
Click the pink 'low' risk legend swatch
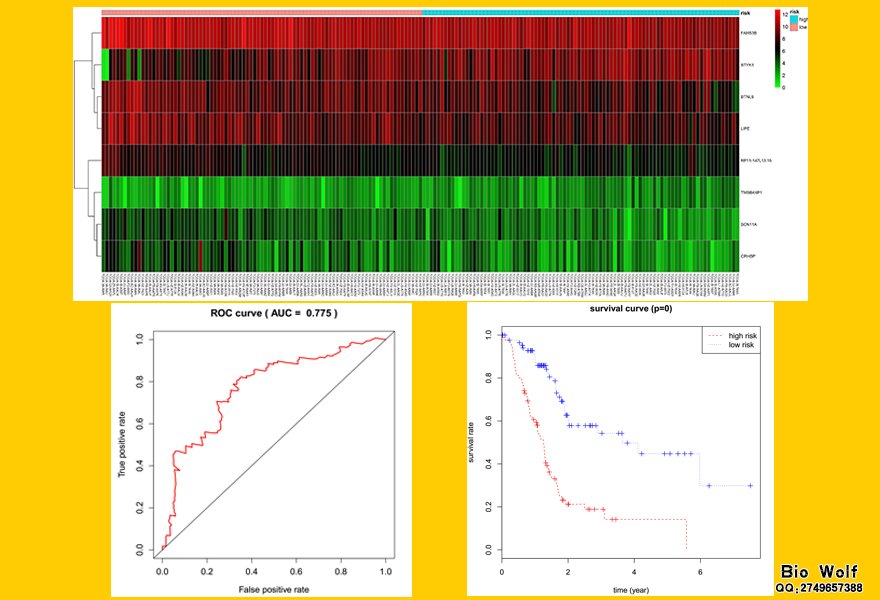pyautogui.click(x=794, y=26)
